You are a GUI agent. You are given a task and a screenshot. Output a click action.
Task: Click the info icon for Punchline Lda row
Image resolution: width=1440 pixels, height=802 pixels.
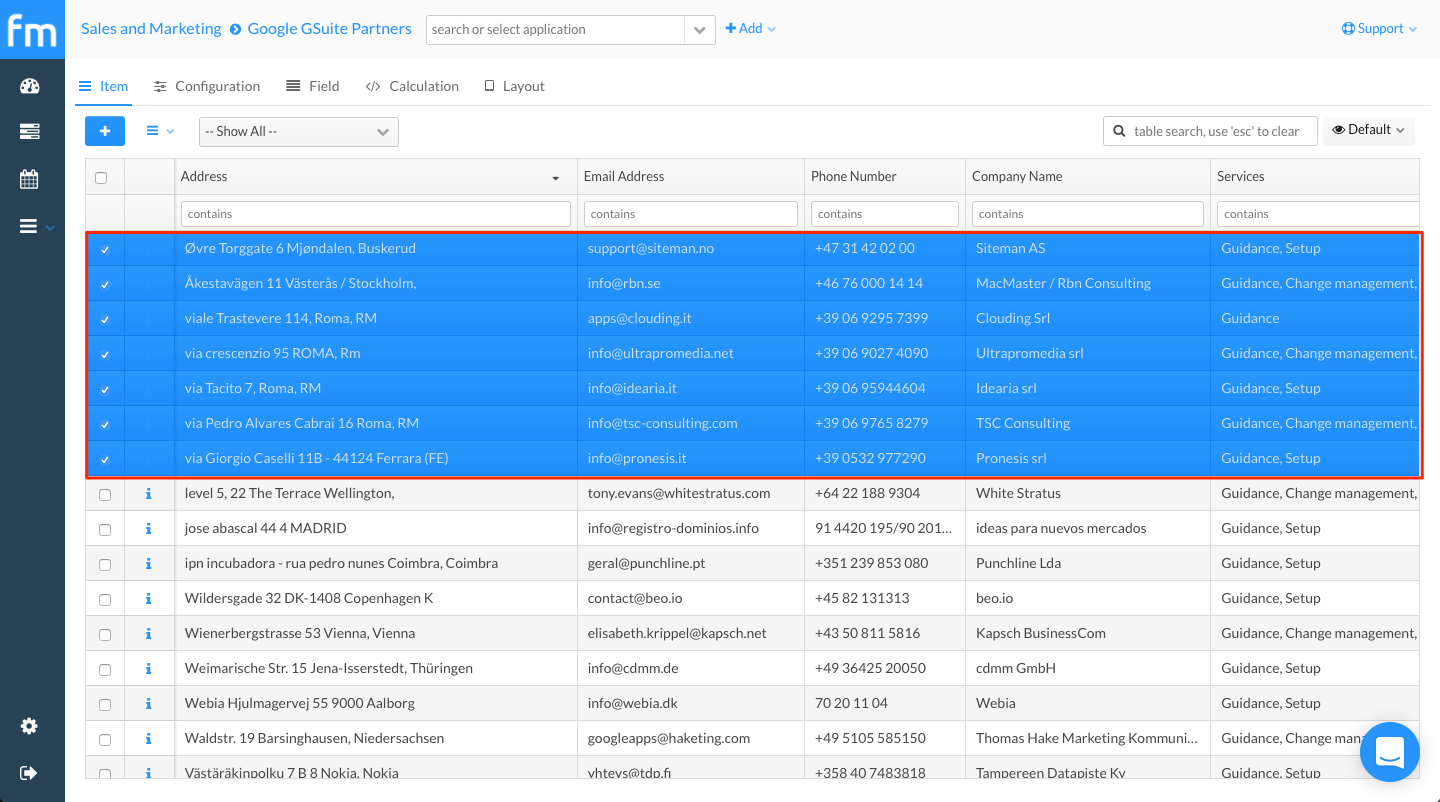[x=149, y=563]
